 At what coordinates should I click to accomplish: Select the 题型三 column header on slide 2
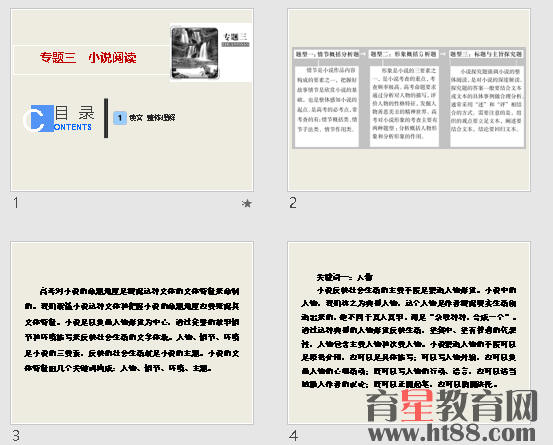click(486, 54)
